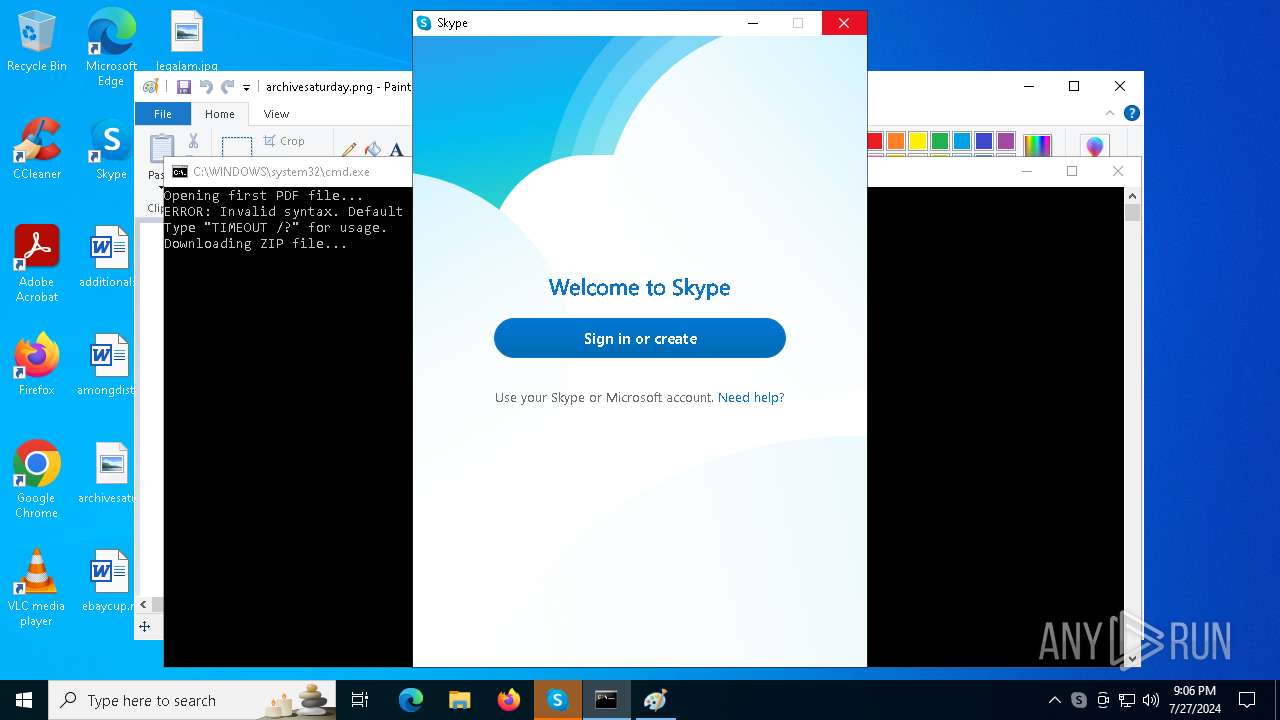Pick the orange color swatch in Paint

pos(896,141)
